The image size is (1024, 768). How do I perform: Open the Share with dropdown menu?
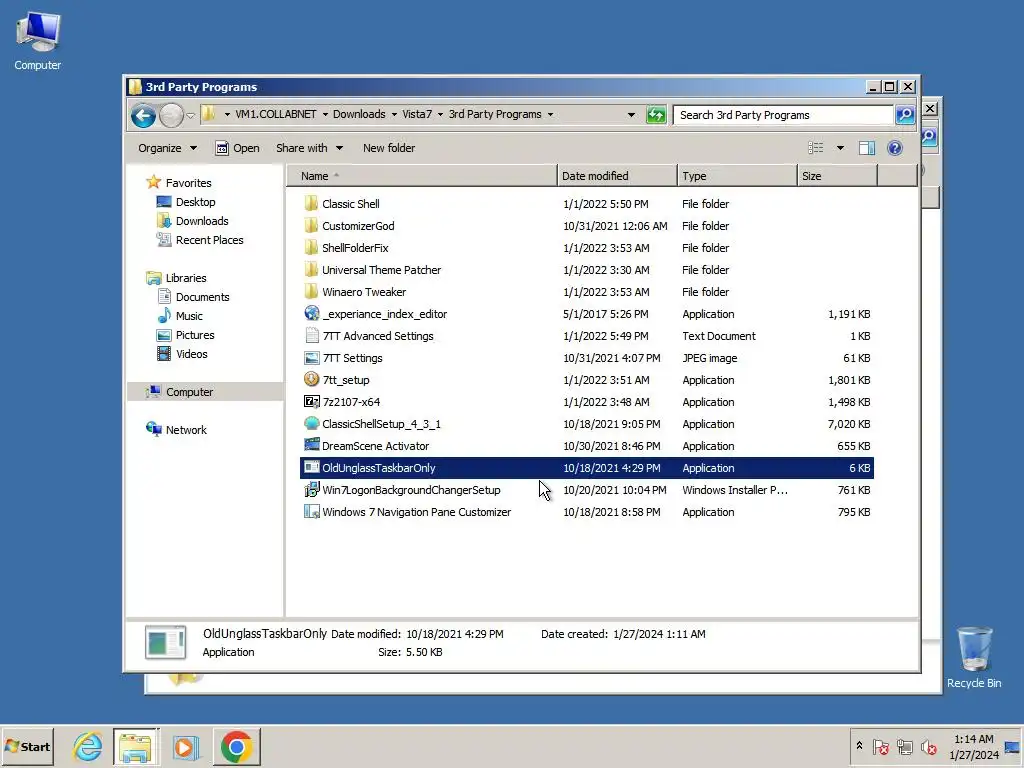(x=309, y=148)
